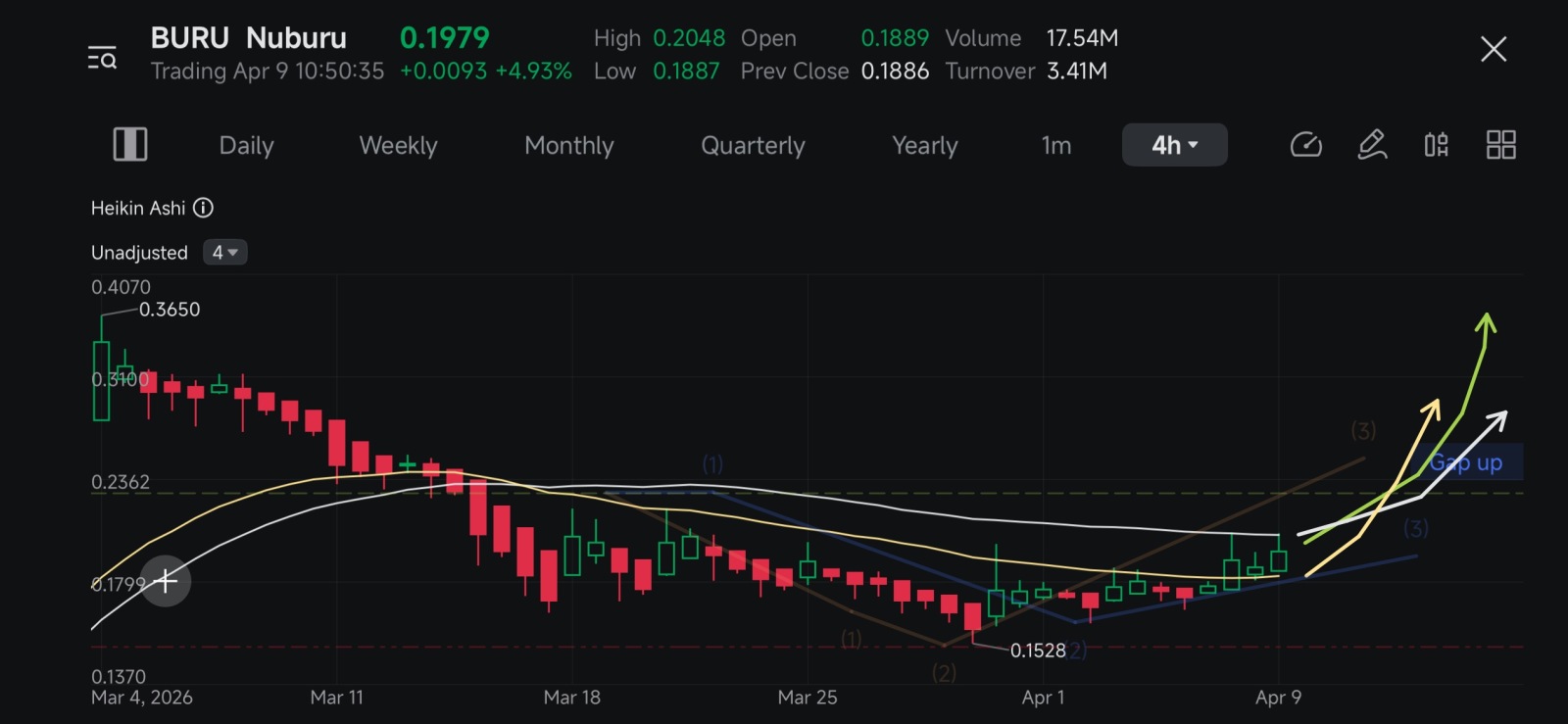The image size is (1568, 724).
Task: Switch to the Yearly timeframe
Action: pos(925,145)
